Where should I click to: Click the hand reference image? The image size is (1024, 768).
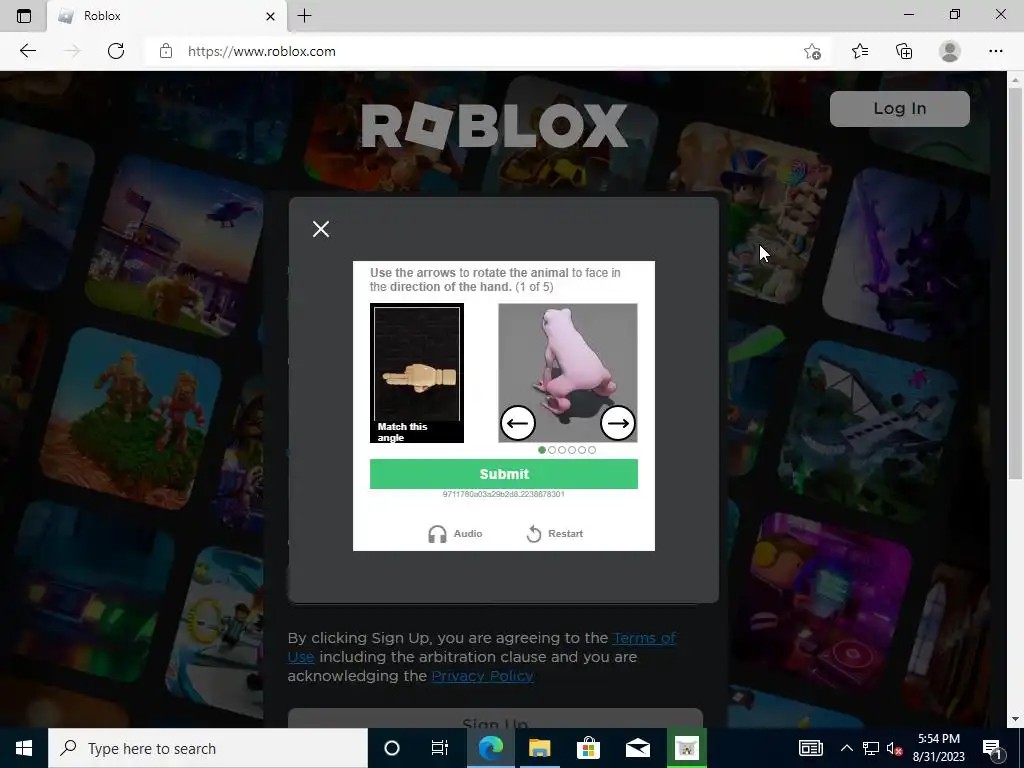(x=417, y=373)
